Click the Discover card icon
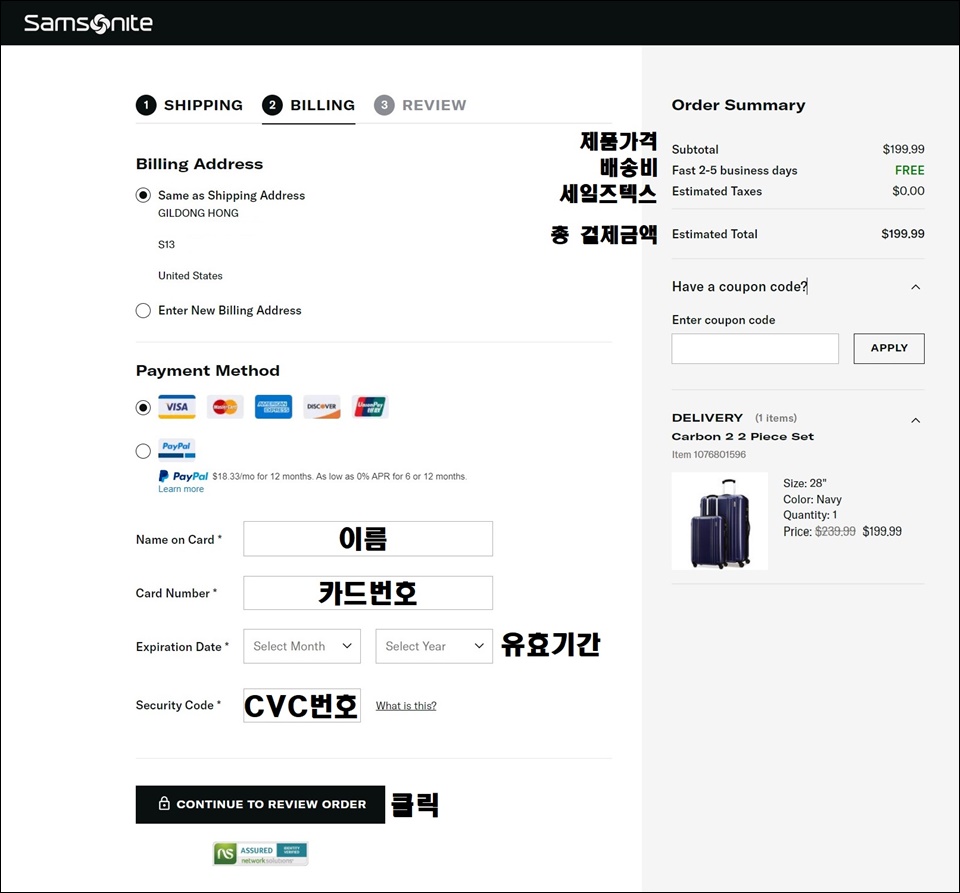Viewport: 960px width, 893px height. pyautogui.click(x=321, y=407)
